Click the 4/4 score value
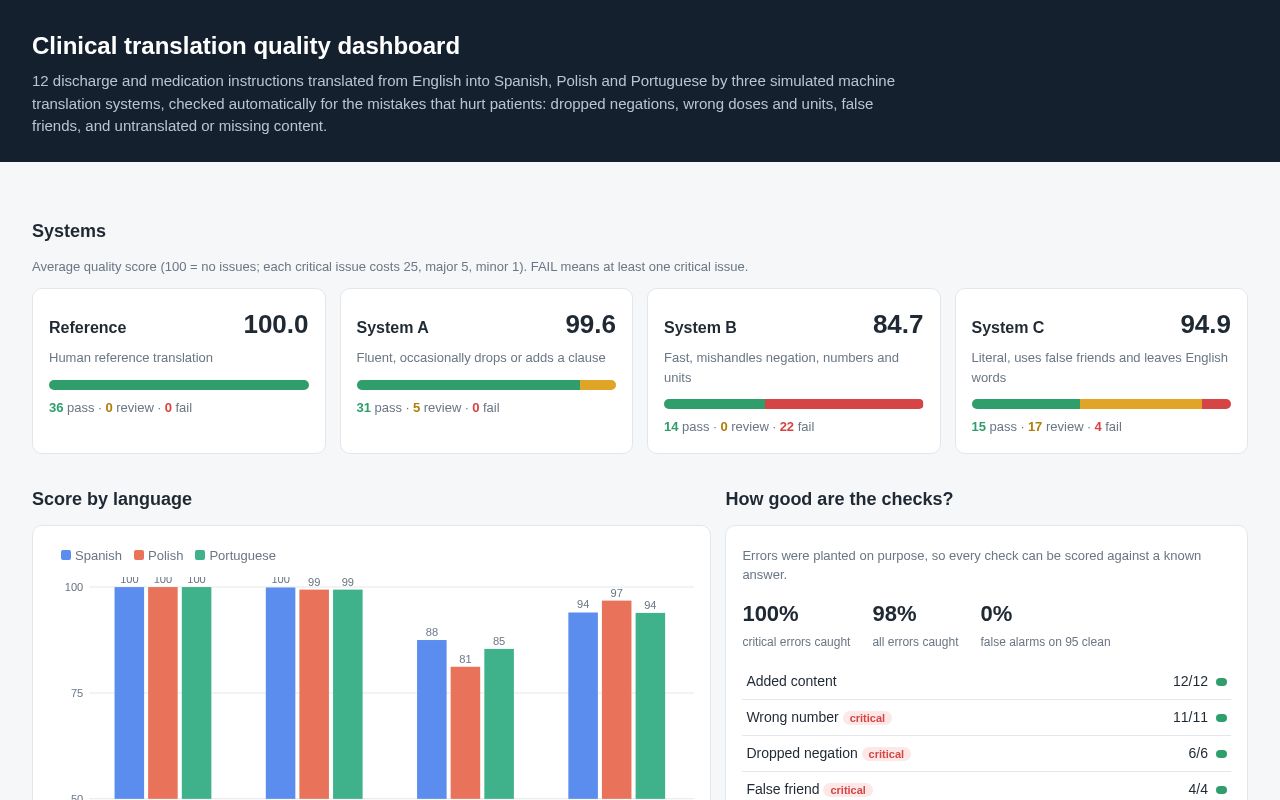This screenshot has width=1280, height=800. point(1198,789)
